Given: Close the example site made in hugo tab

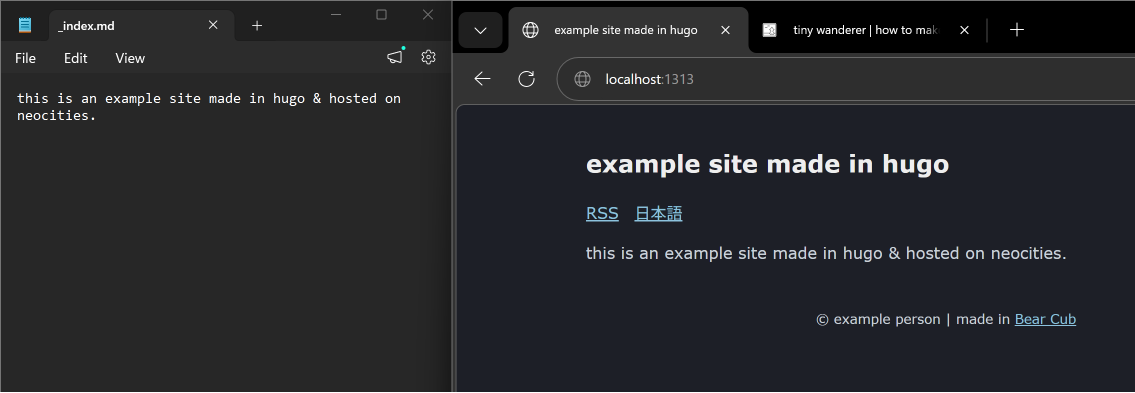Looking at the screenshot, I should click(725, 30).
